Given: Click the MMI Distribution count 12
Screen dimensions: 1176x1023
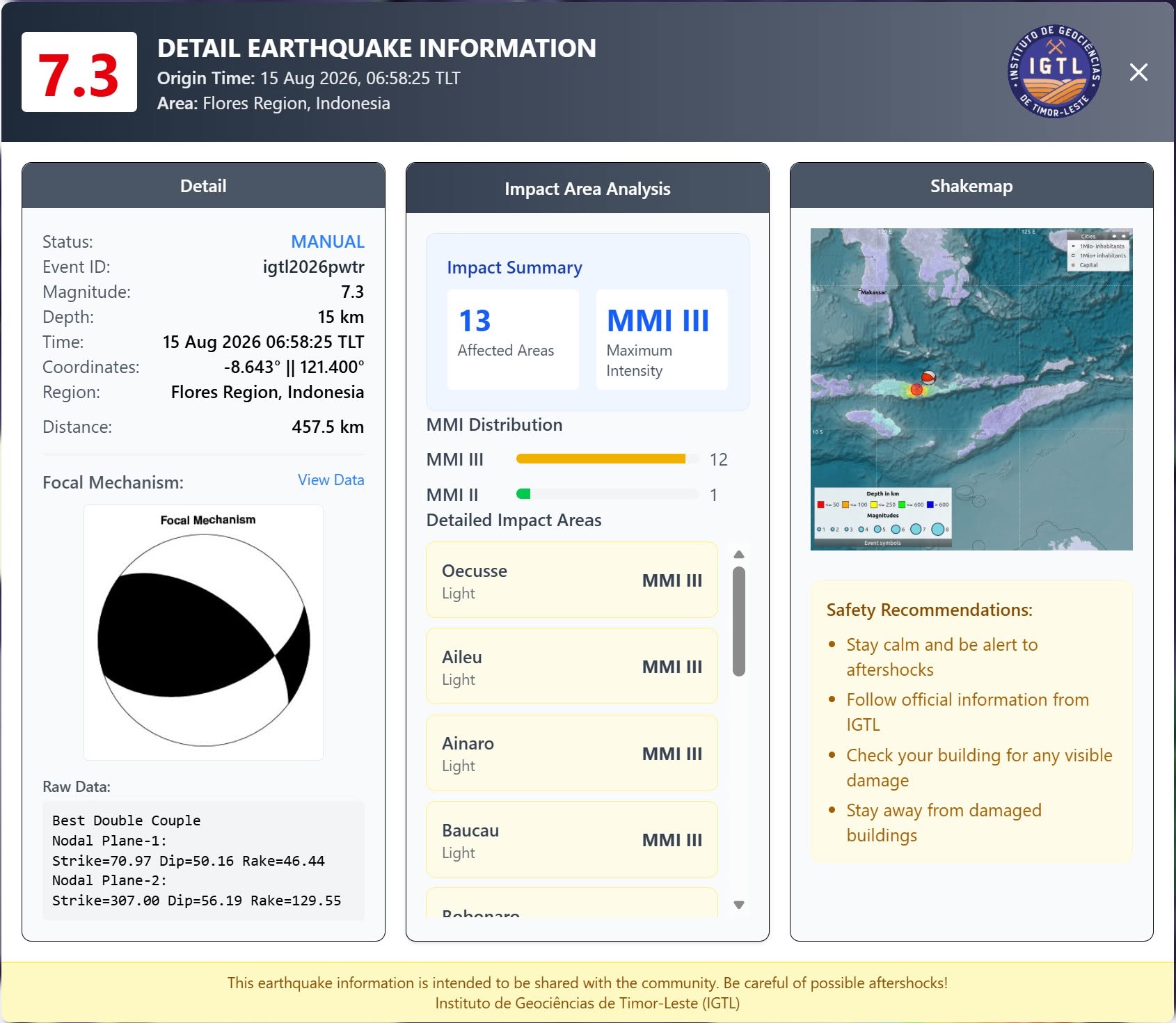Looking at the screenshot, I should 719,459.
